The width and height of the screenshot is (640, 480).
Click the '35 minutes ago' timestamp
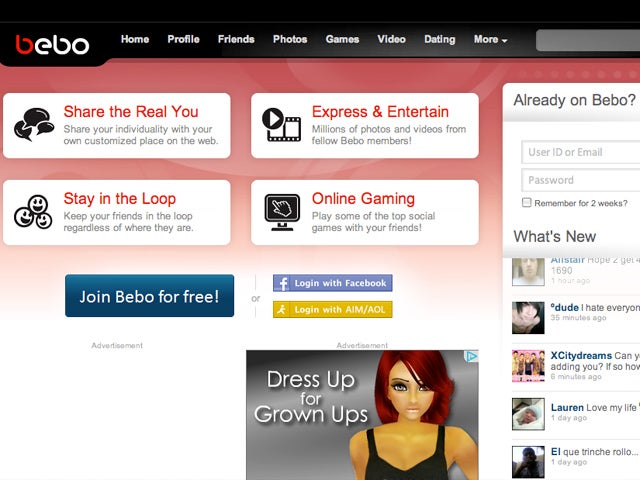[578, 318]
